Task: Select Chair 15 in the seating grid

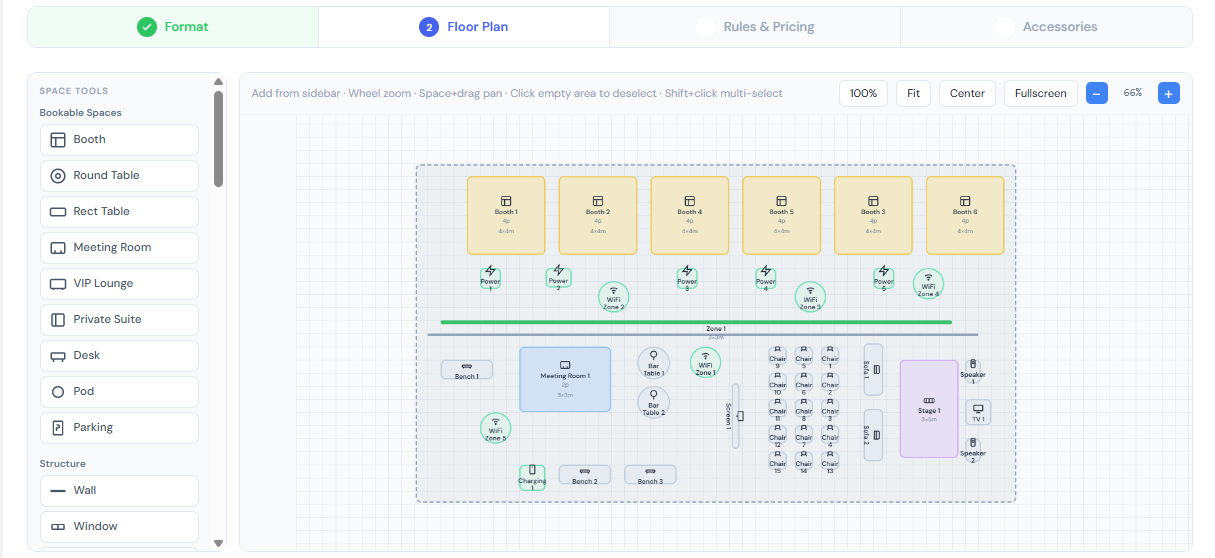Action: pos(777,461)
